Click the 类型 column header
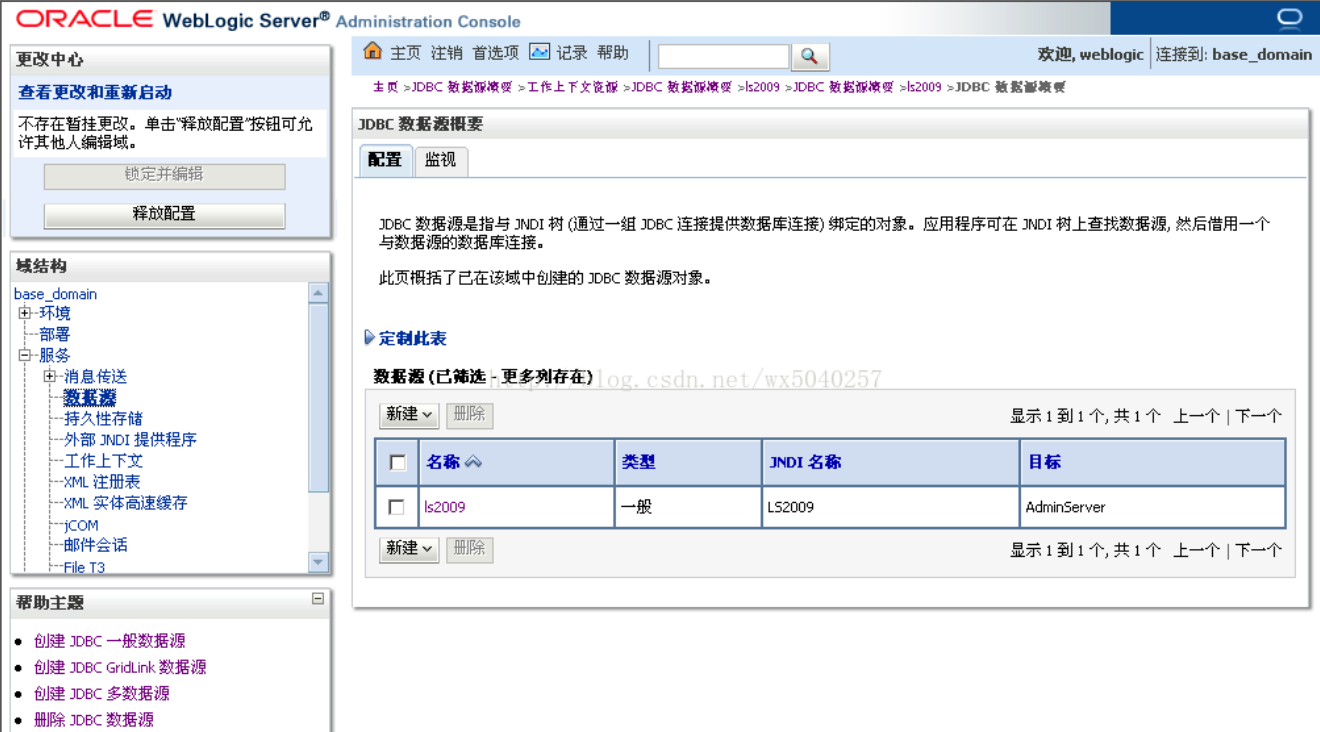This screenshot has height=732, width=1320. click(x=639, y=462)
